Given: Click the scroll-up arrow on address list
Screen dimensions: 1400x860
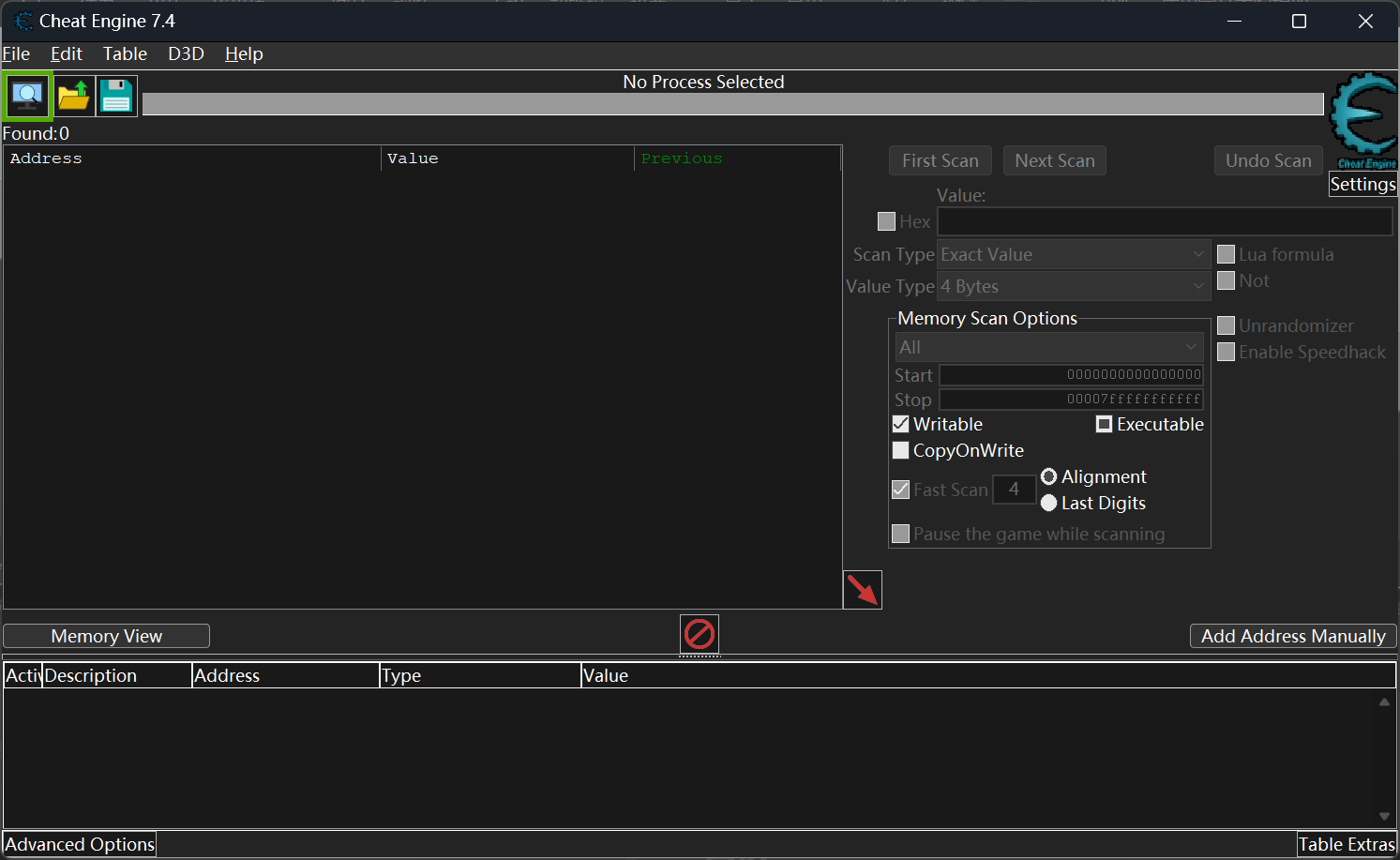Looking at the screenshot, I should [x=1386, y=701].
